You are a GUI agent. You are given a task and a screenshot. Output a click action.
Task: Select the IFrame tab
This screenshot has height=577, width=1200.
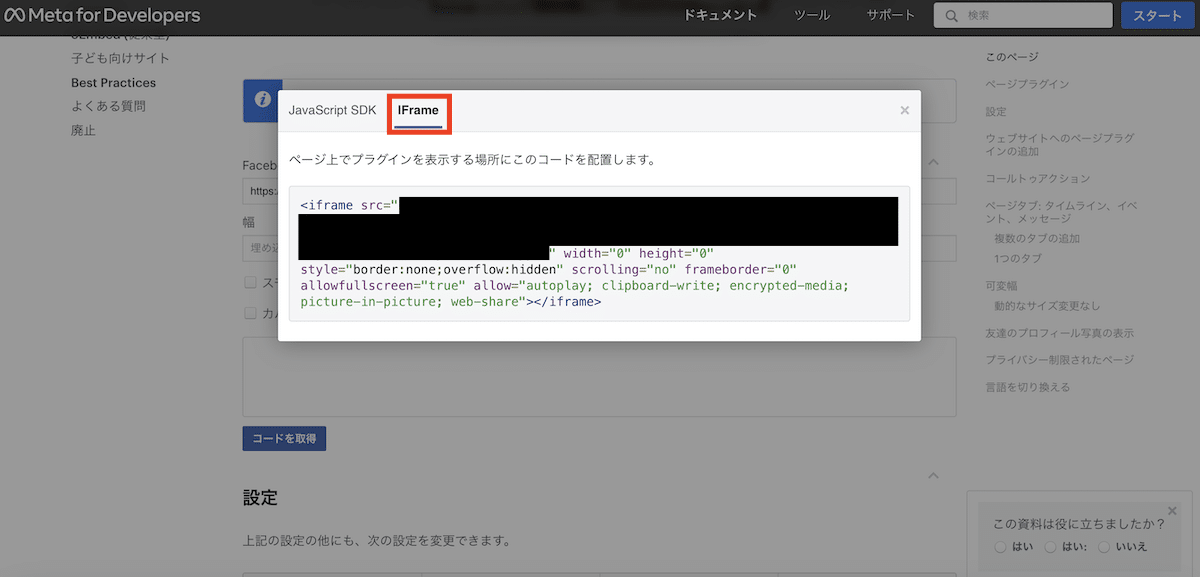418,111
